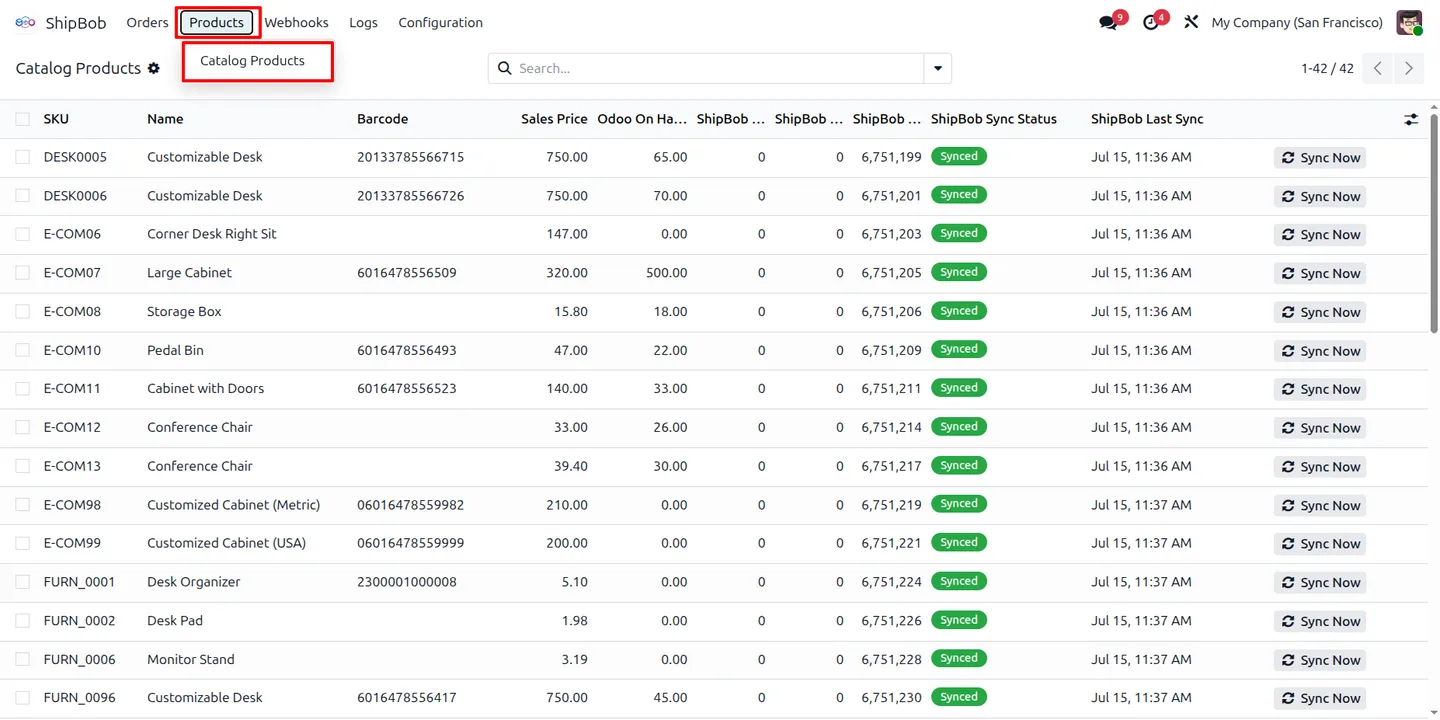Open the Logs menu

(x=363, y=22)
